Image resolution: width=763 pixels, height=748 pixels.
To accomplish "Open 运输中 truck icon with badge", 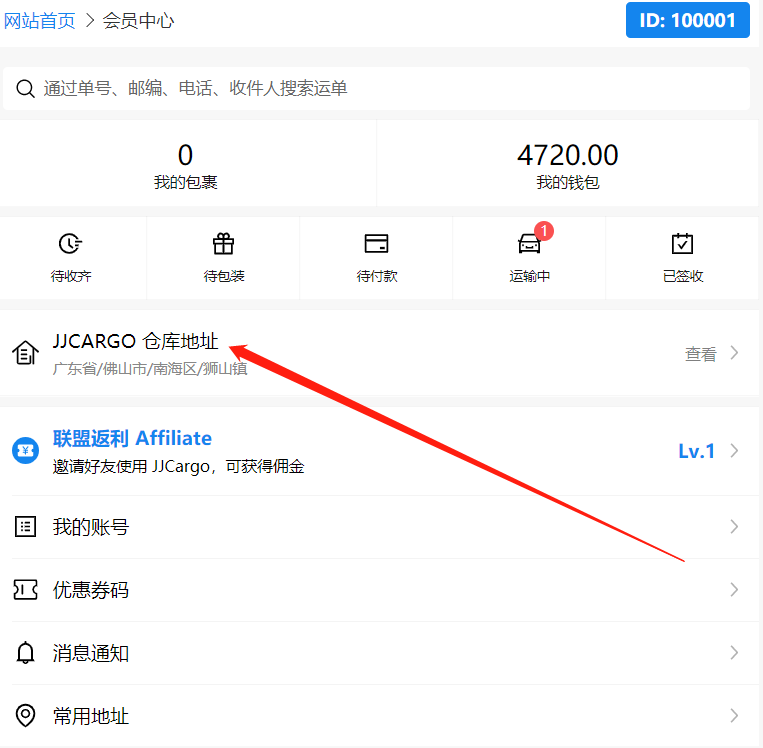I will (x=529, y=243).
